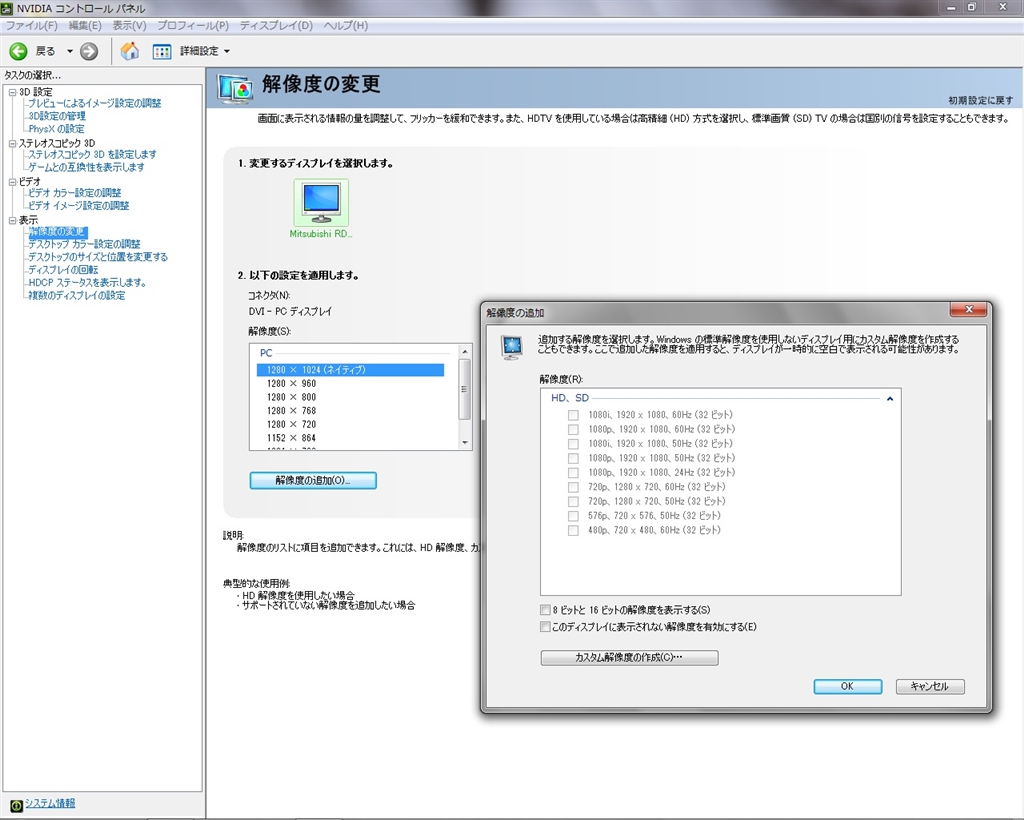Screen dimensions: 1024x820
Task: Check 576p 720x576 50Hz checkbox
Action: click(x=573, y=516)
